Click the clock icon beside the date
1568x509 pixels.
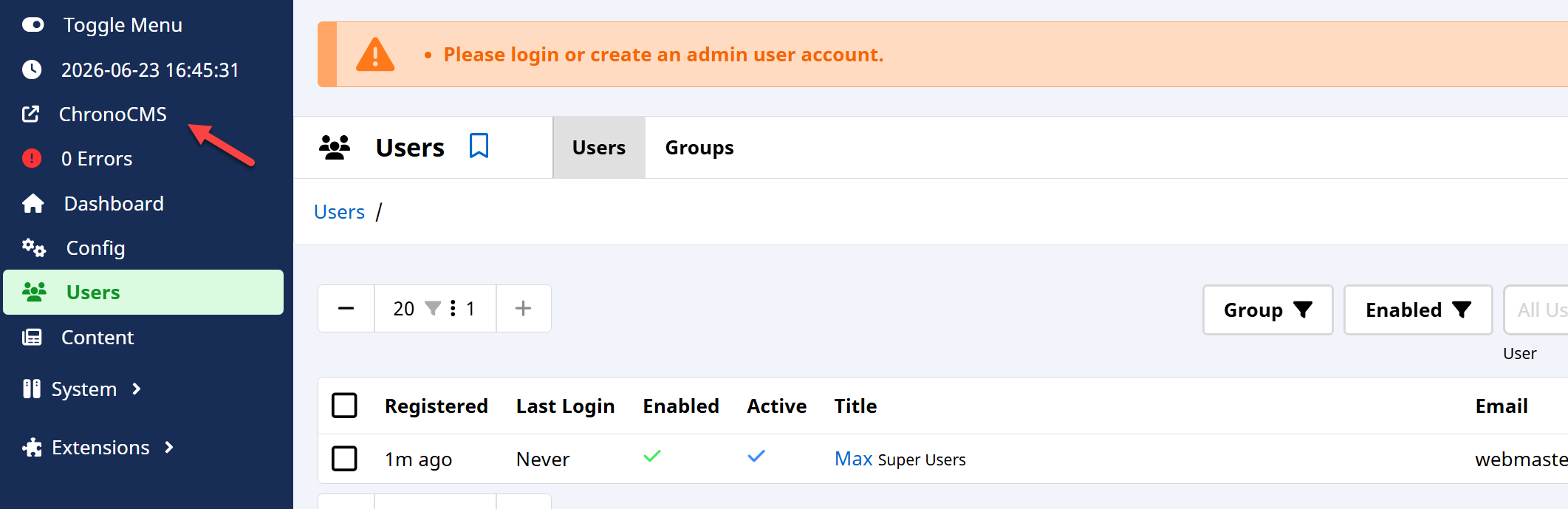[x=32, y=69]
